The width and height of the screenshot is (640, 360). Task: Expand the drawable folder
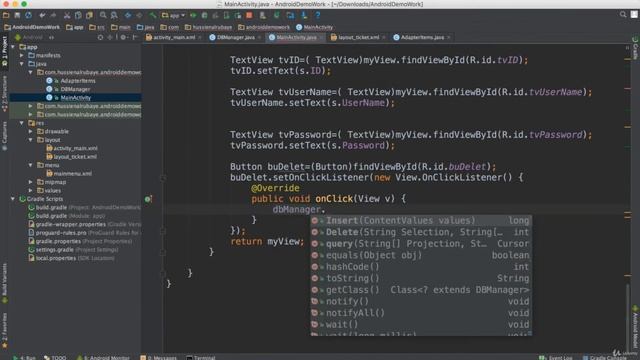pos(31,131)
